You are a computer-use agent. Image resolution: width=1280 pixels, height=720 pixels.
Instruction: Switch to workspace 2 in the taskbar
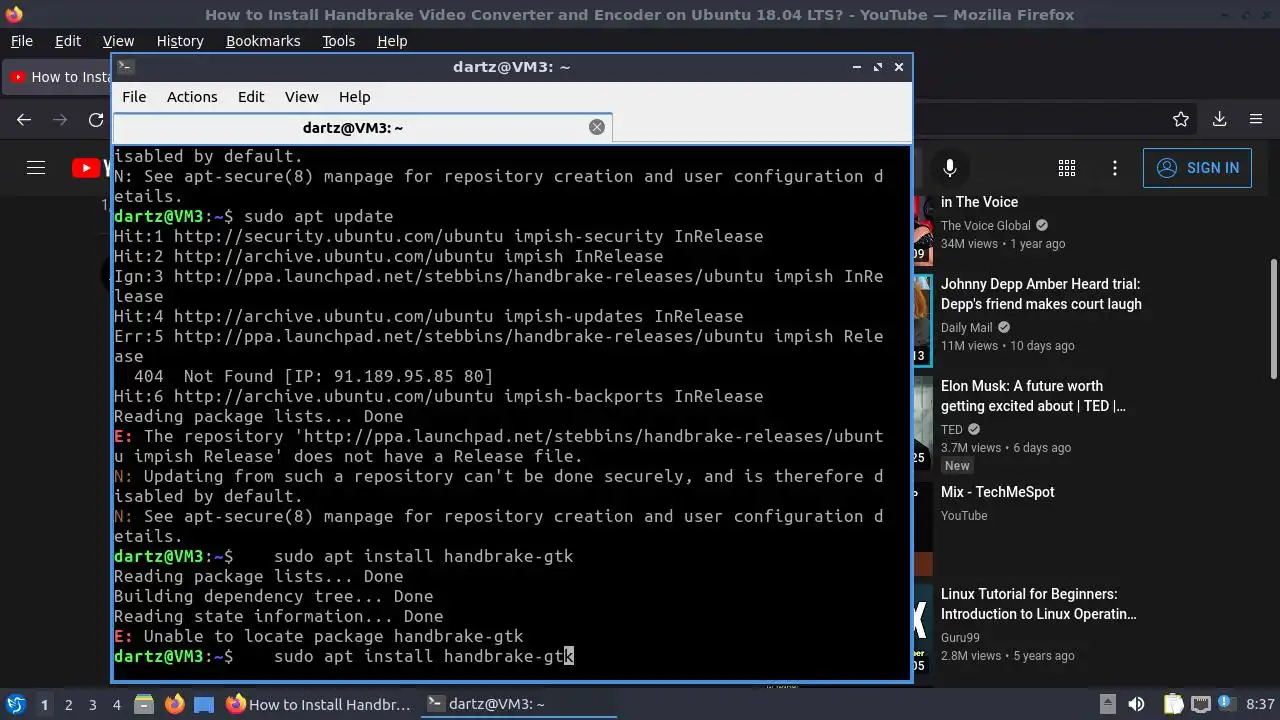pos(69,705)
